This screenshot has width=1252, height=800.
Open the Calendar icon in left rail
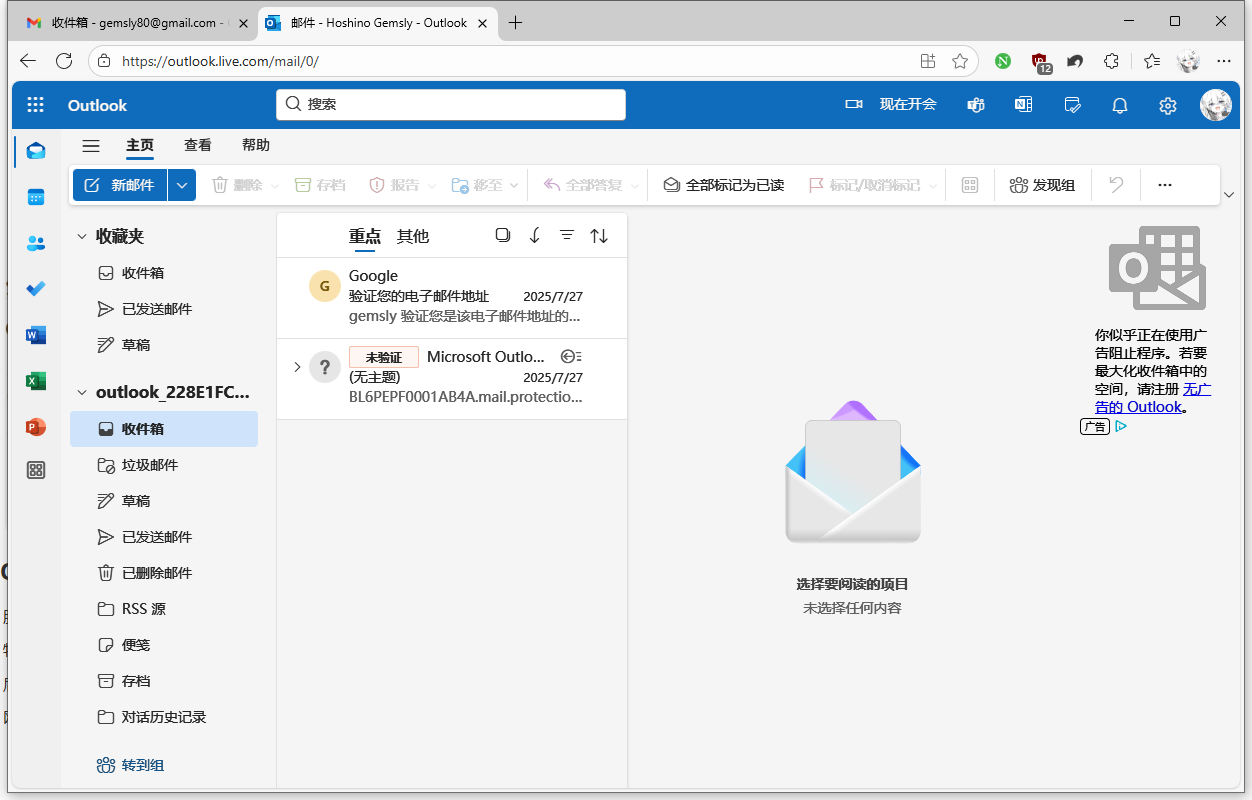[36, 197]
